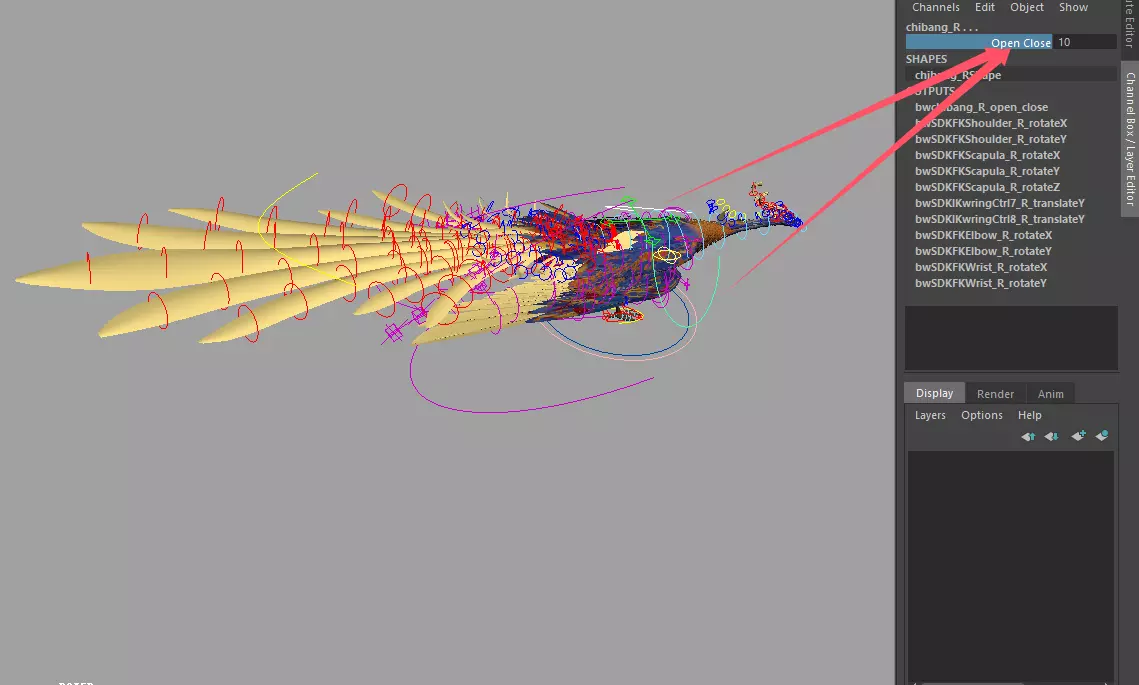The image size is (1139, 685).
Task: Select the Open Close attribute label
Action: click(x=1021, y=43)
